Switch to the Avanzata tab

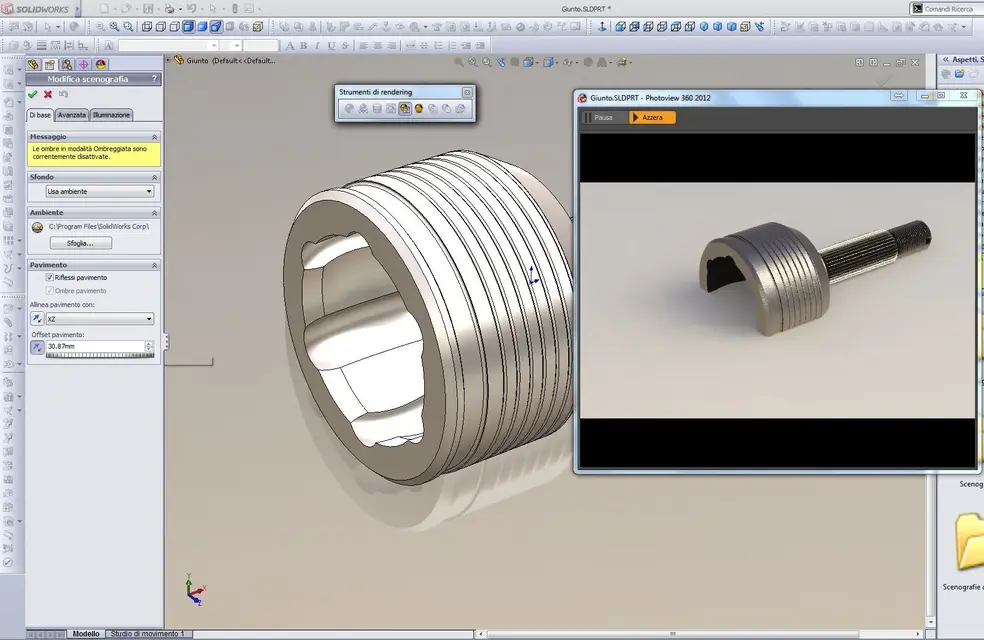tap(72, 115)
